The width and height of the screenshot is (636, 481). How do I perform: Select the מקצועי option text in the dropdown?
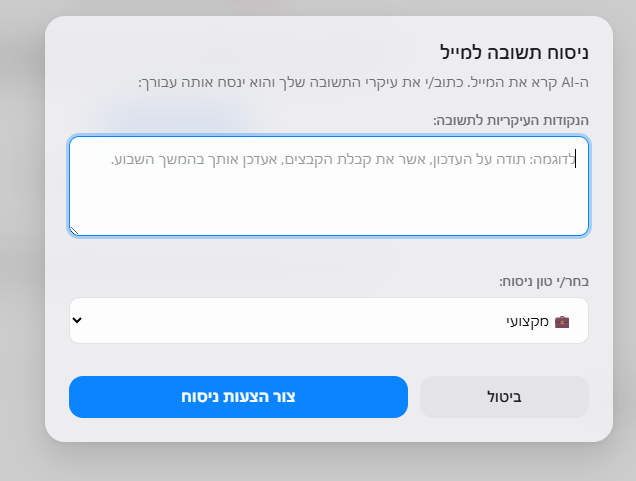527,321
